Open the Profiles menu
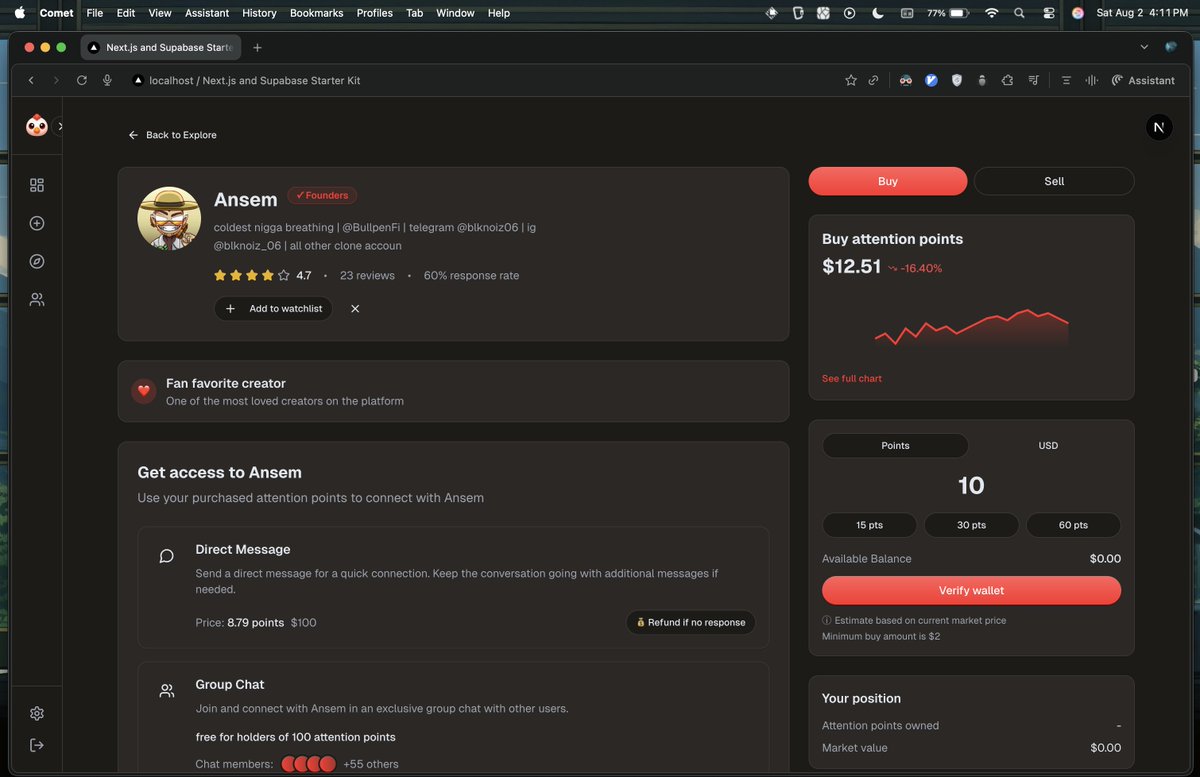Viewport: 1200px width, 777px height. tap(375, 13)
